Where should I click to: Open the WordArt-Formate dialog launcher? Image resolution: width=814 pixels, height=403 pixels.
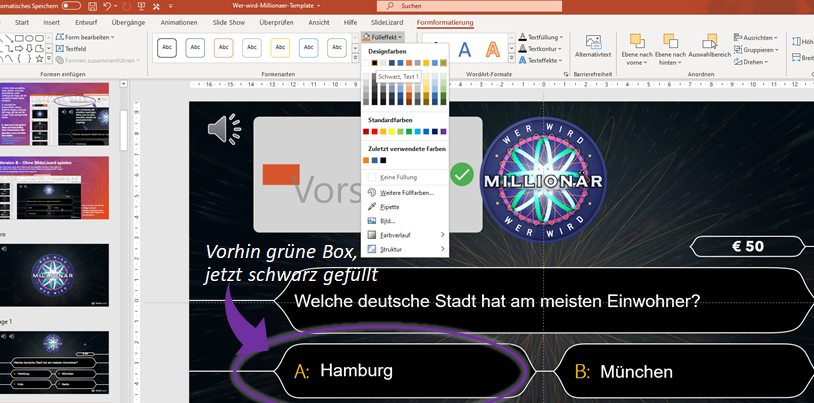[x=566, y=75]
